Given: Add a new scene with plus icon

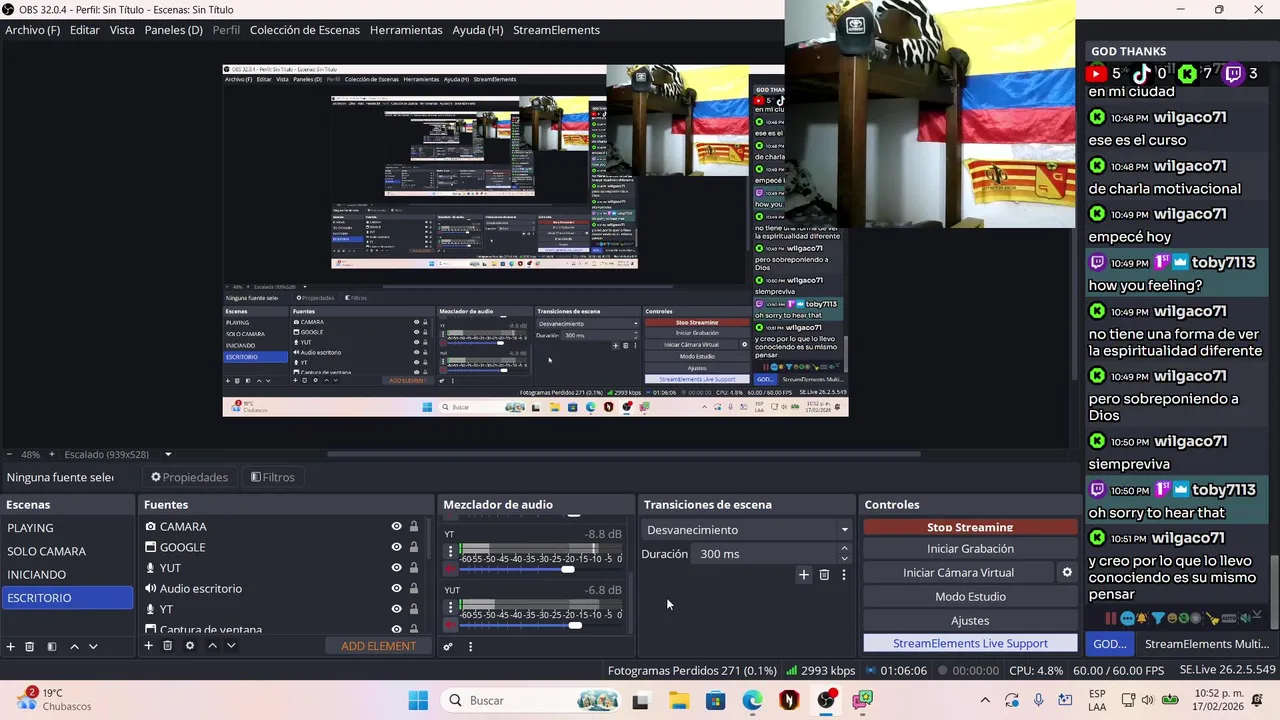Looking at the screenshot, I should (11, 646).
